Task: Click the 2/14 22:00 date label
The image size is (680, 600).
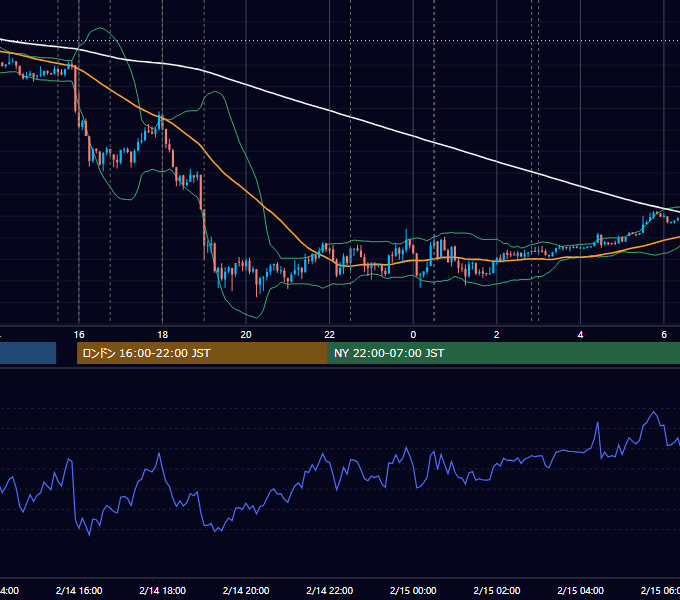Action: click(330, 590)
